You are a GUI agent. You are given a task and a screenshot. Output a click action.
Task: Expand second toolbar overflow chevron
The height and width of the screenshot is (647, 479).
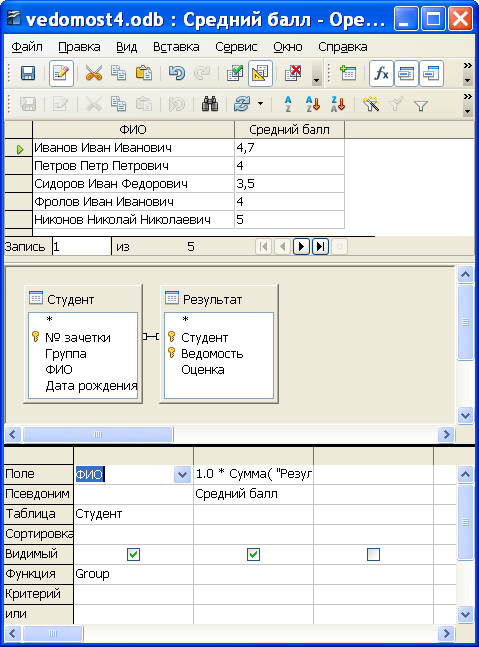tap(467, 97)
